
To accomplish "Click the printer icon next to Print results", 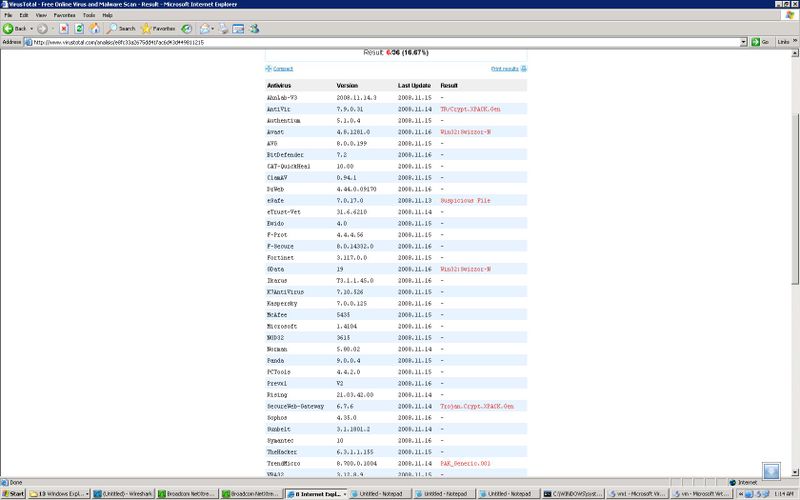I will [x=523, y=69].
